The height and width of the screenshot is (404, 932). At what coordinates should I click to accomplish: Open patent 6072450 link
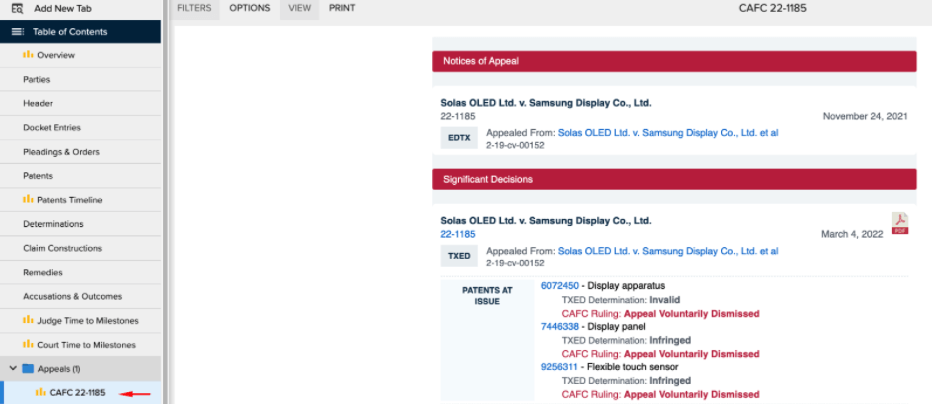[559, 286]
